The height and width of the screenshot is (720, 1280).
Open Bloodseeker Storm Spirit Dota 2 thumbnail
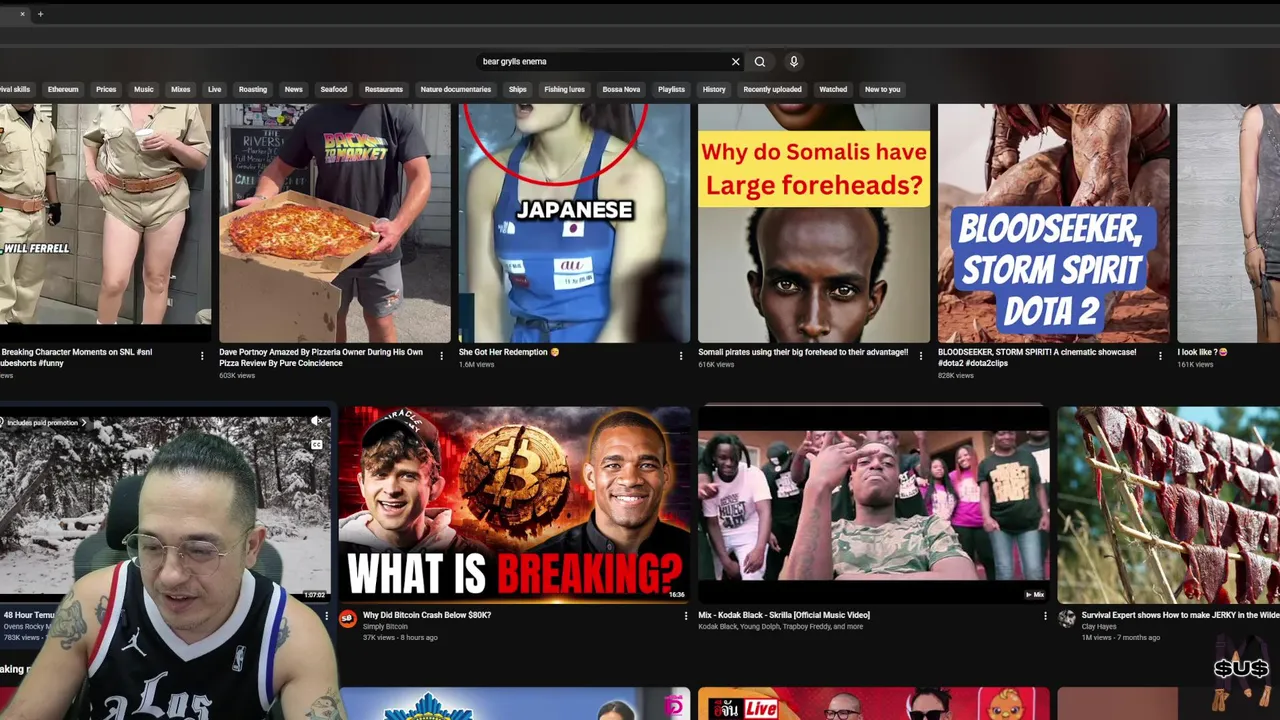coord(1053,222)
